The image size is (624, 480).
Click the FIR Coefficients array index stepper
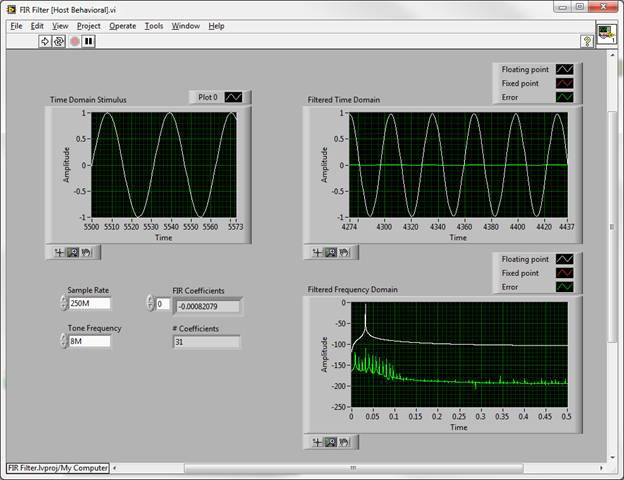click(151, 303)
